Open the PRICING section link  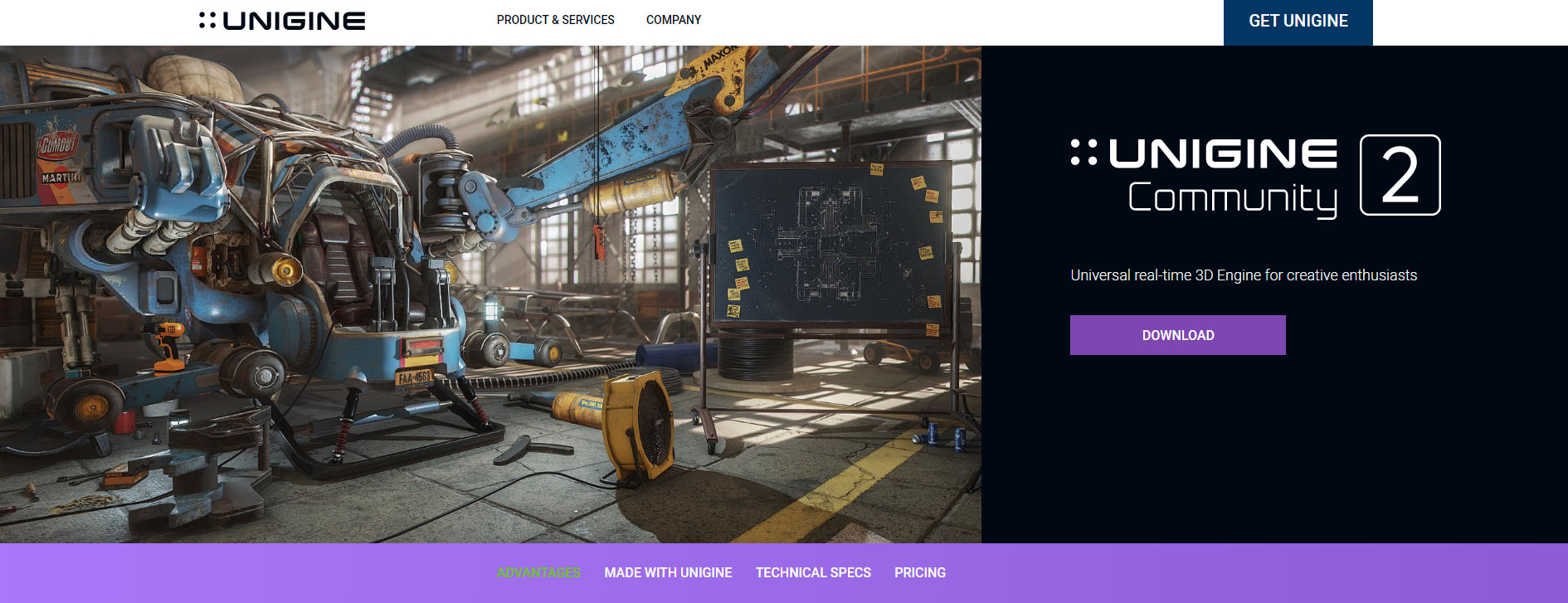click(919, 572)
